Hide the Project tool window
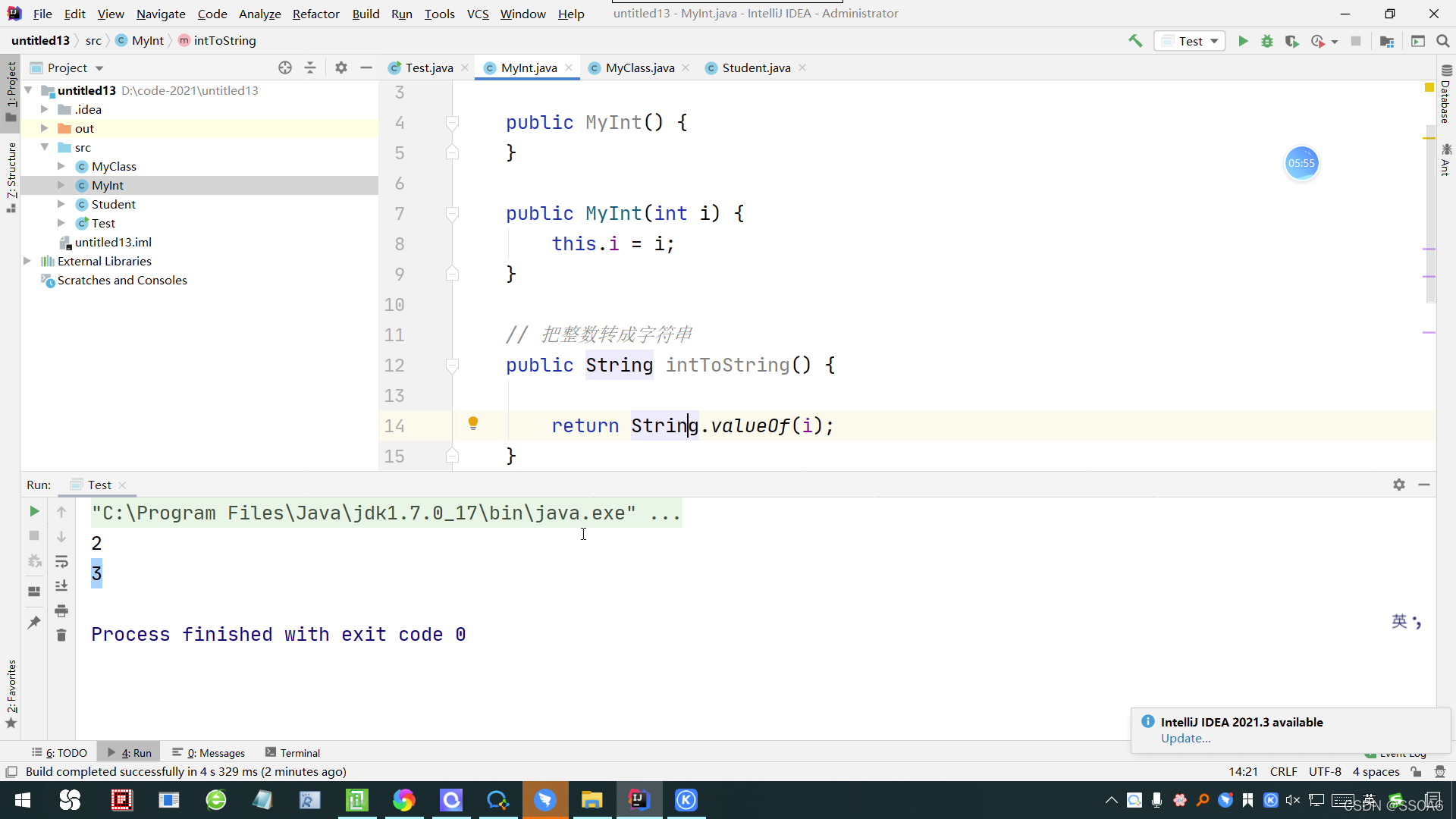This screenshot has width=1456, height=819. coord(366,67)
